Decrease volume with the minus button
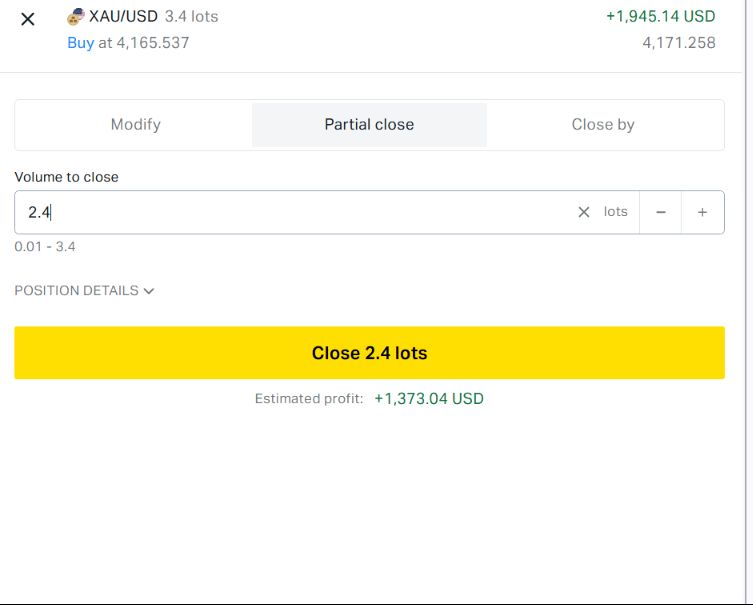753x605 pixels. 660,212
